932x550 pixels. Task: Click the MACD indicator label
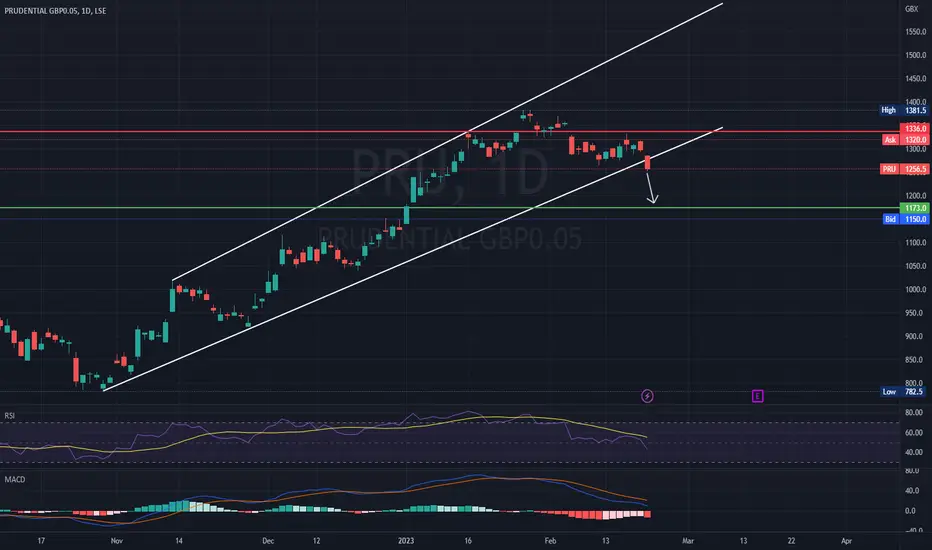coord(15,479)
